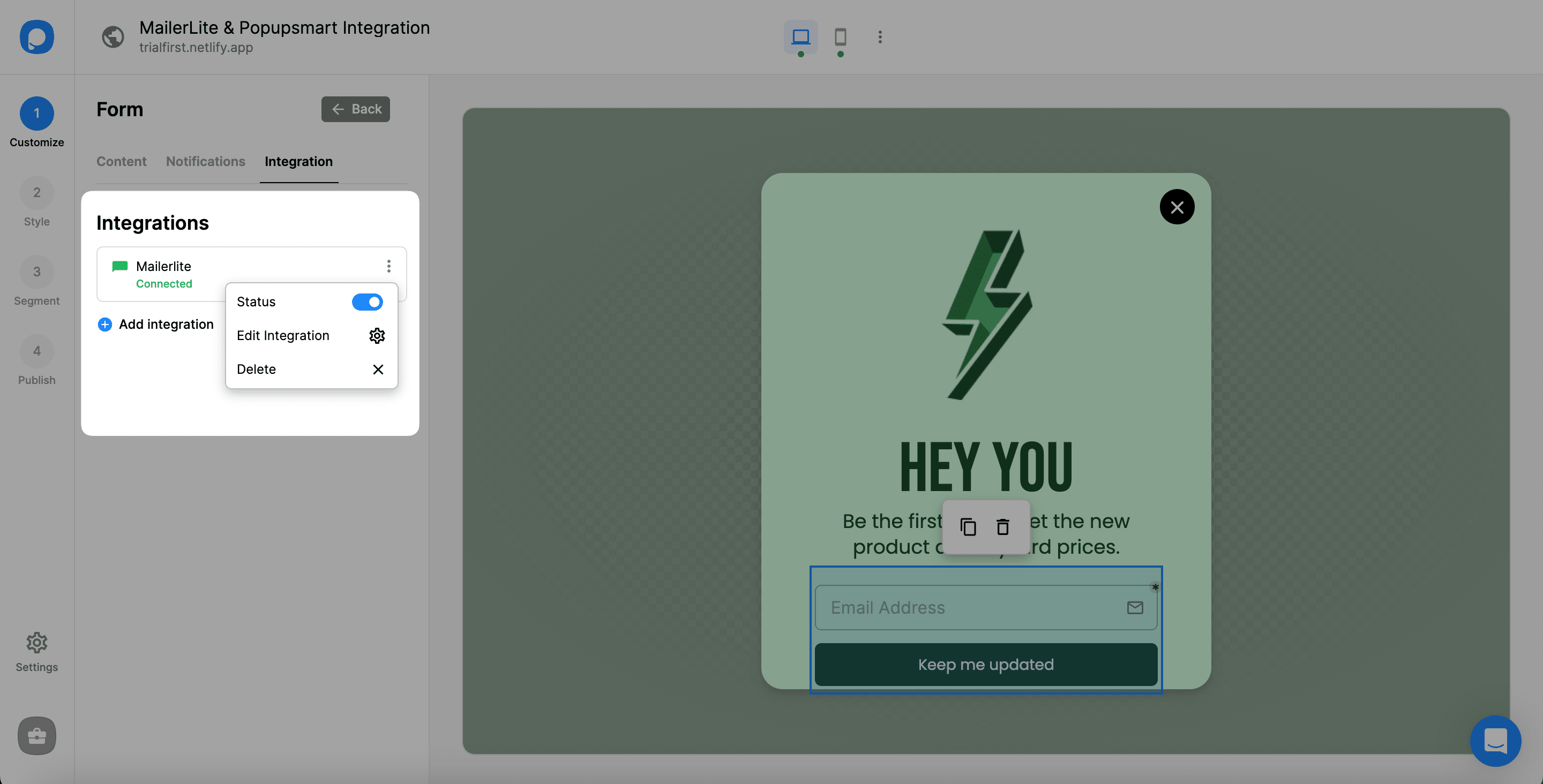Click the copy icon on form element
The width and height of the screenshot is (1543, 784).
[x=967, y=526]
